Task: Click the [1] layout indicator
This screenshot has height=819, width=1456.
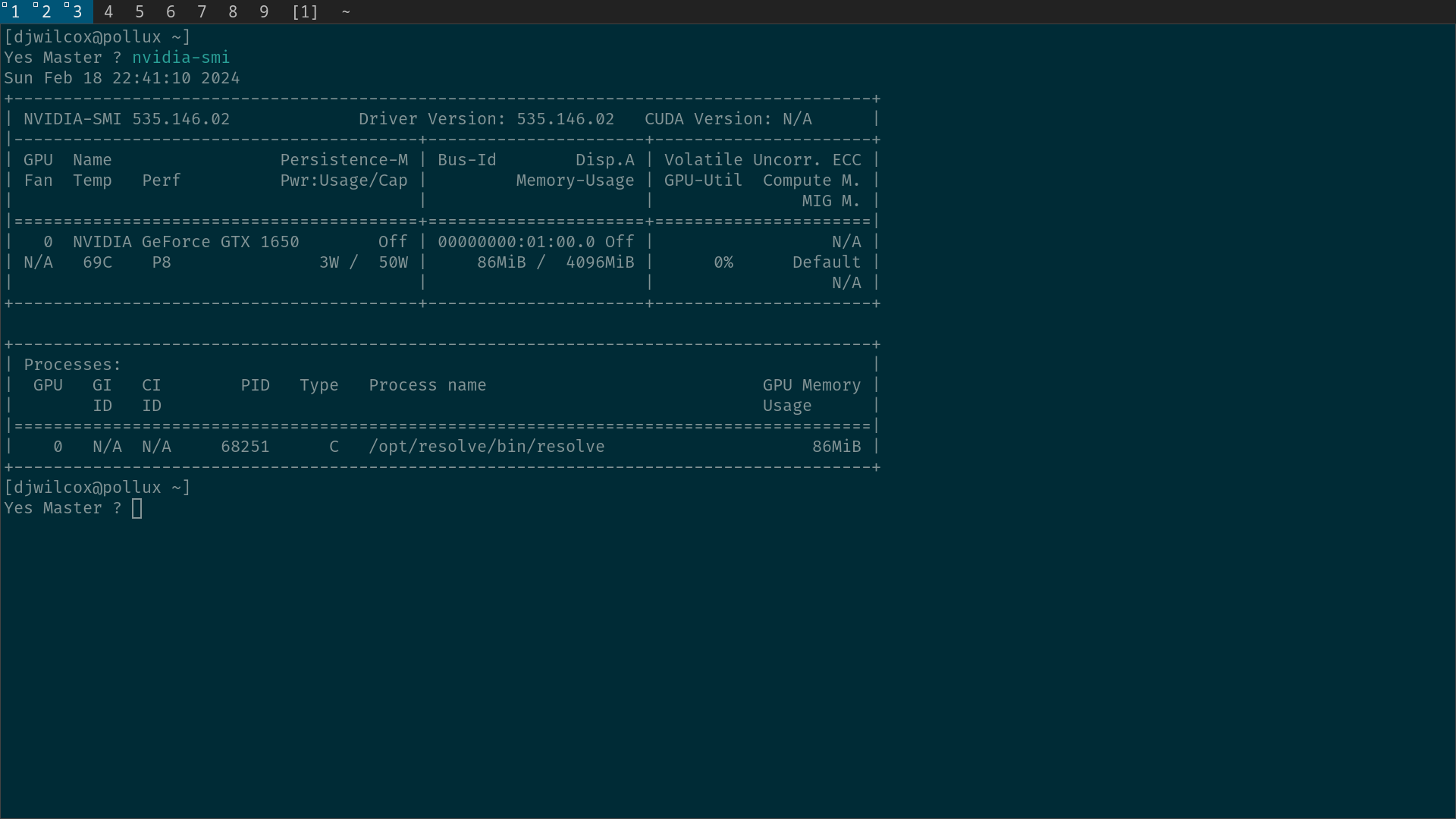Action: [x=305, y=11]
